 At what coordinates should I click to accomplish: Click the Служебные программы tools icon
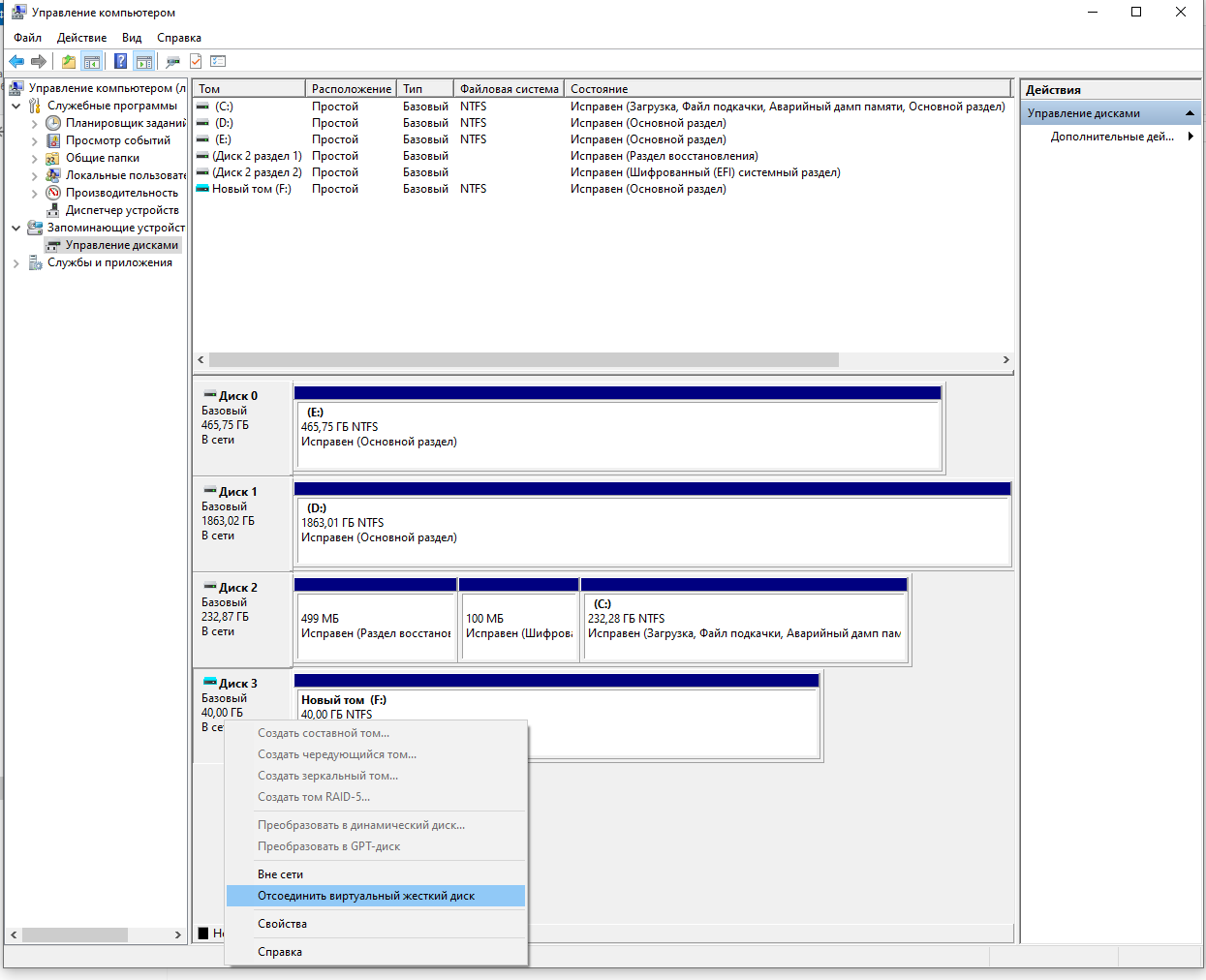click(x=35, y=106)
